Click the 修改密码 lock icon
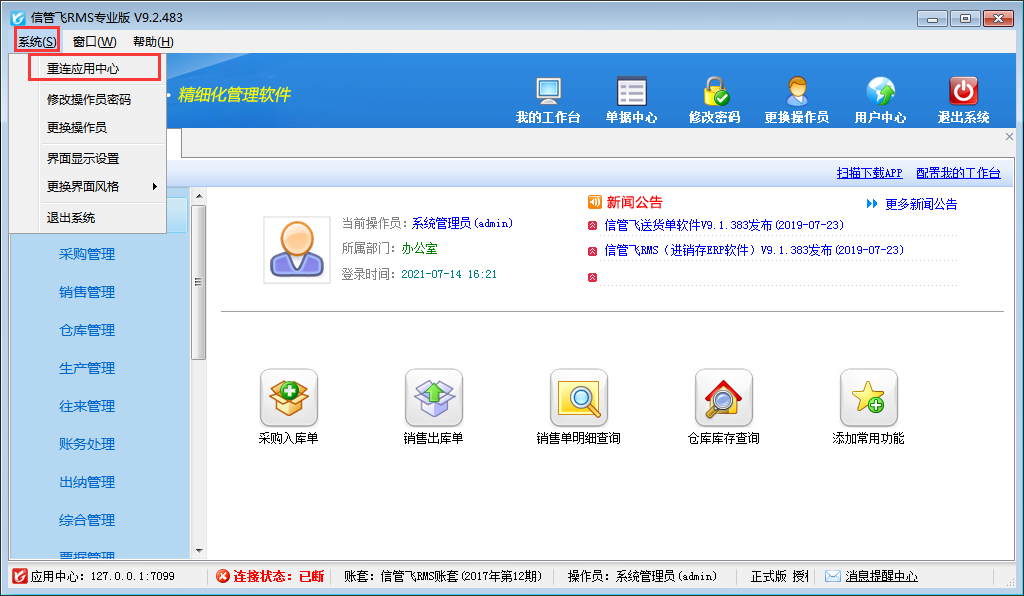Viewport: 1024px width, 596px height. point(714,92)
